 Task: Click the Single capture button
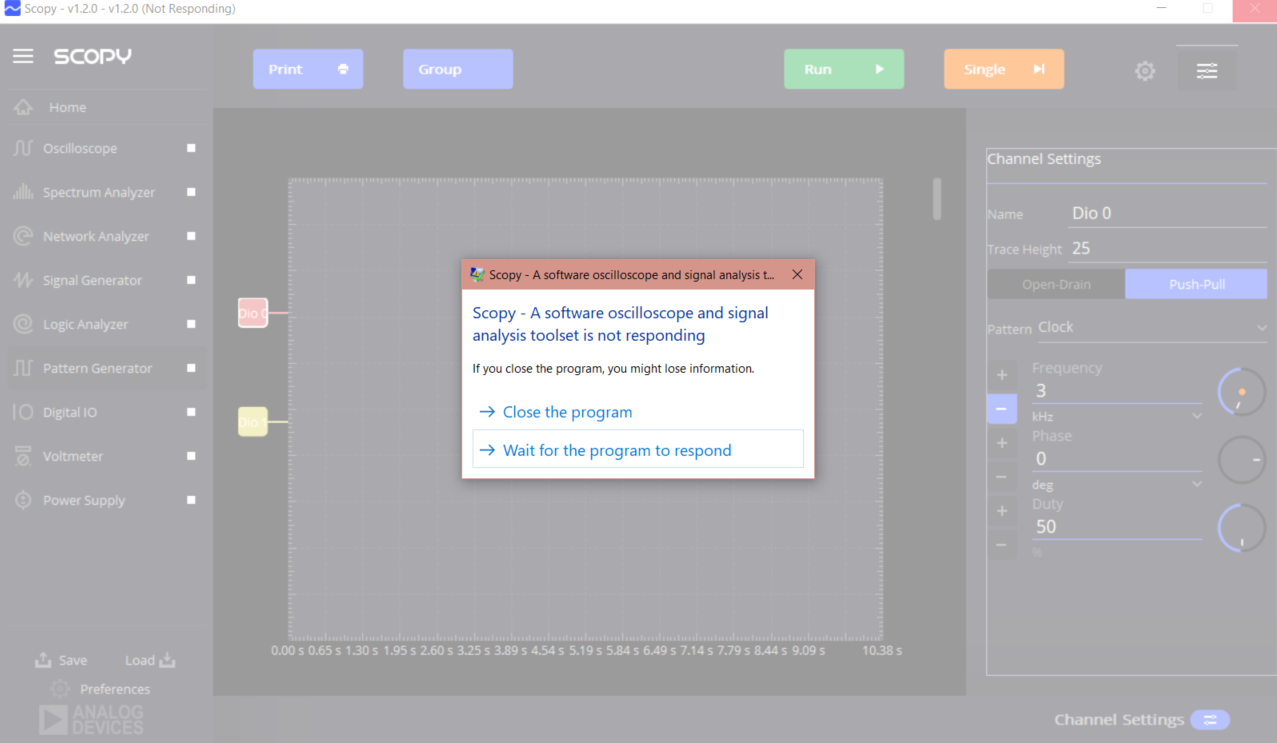coord(1004,69)
